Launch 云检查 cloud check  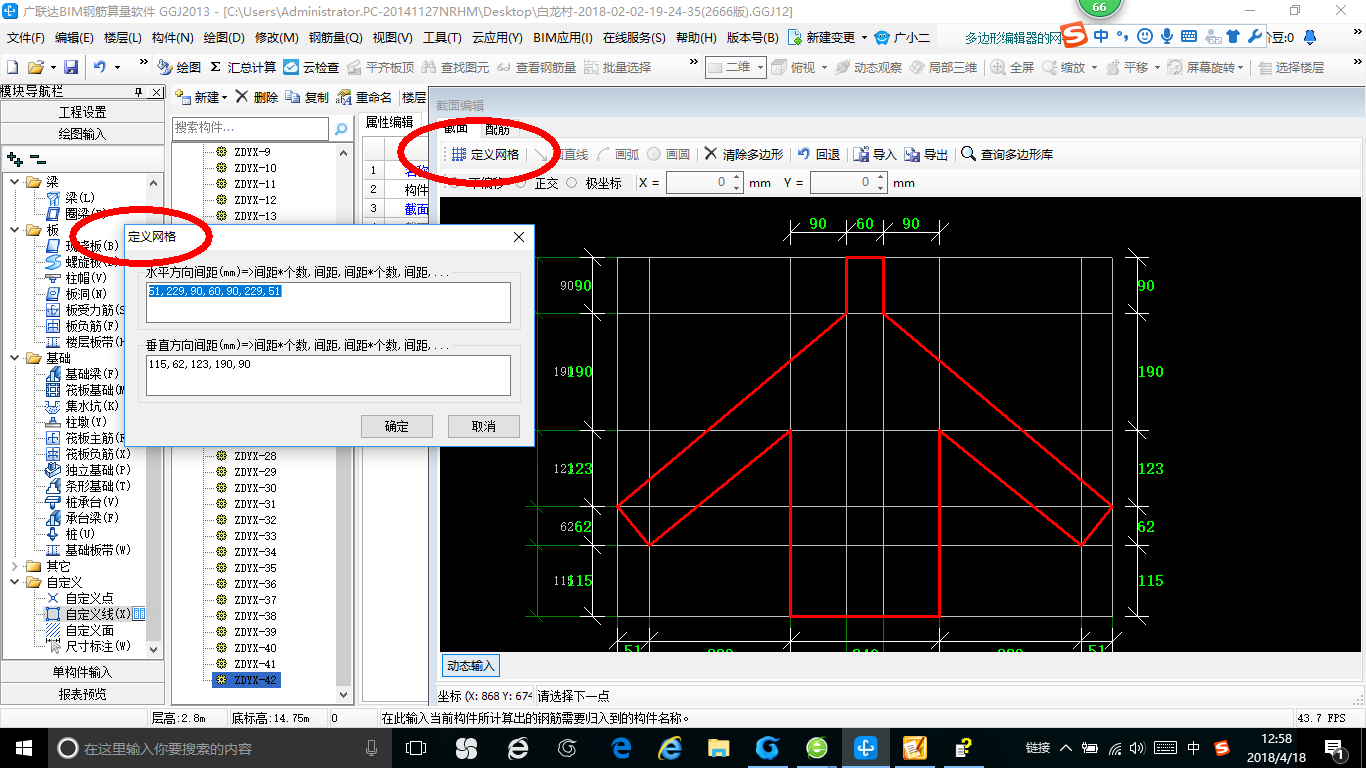click(311, 67)
